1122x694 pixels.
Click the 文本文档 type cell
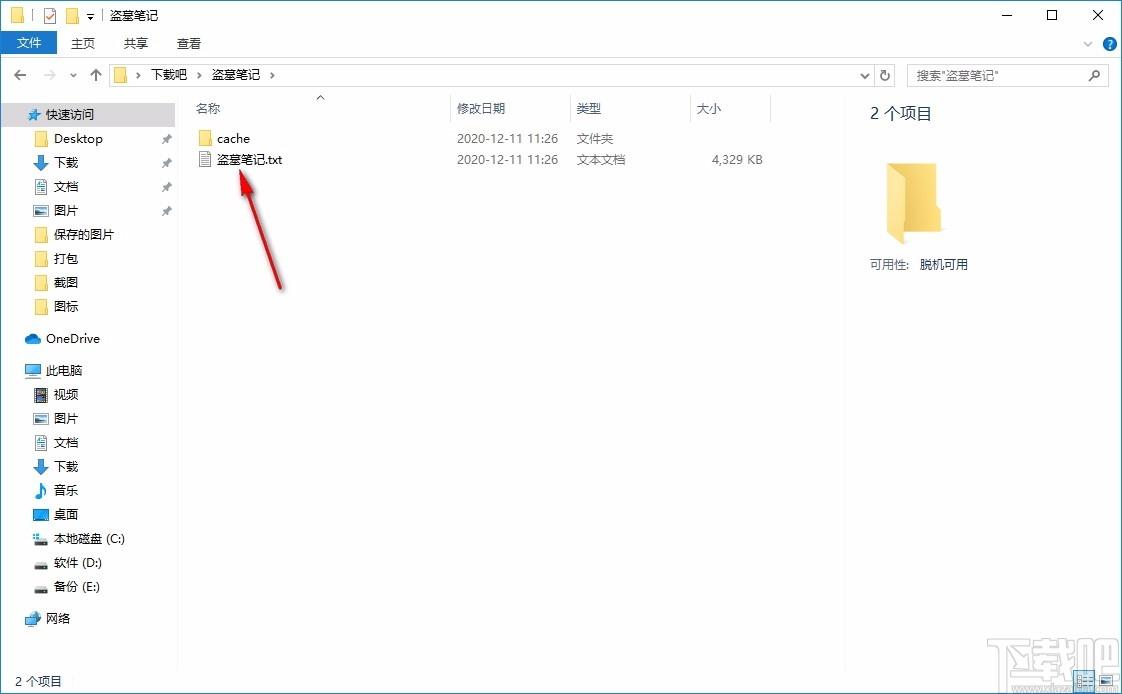601,160
